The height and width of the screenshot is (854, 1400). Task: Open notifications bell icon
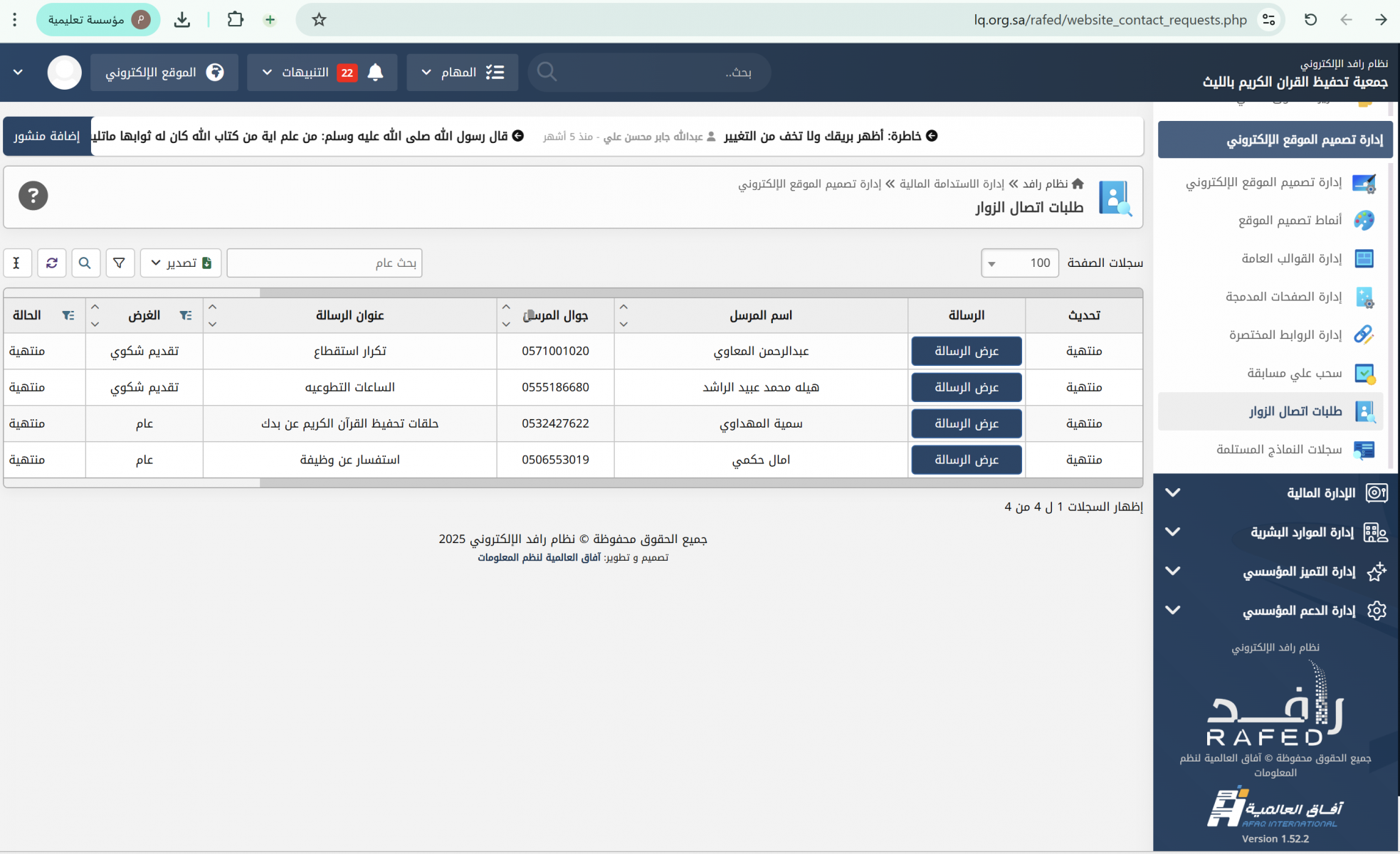coord(376,72)
